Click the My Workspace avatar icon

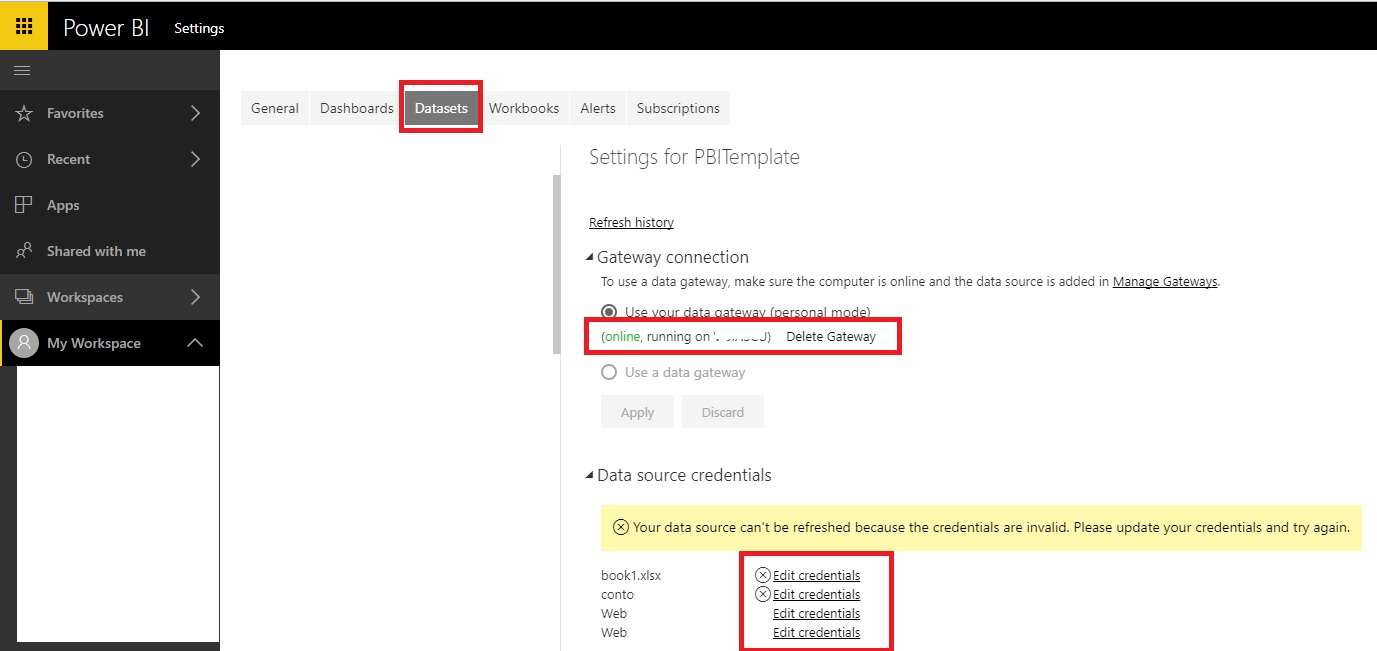click(x=24, y=343)
